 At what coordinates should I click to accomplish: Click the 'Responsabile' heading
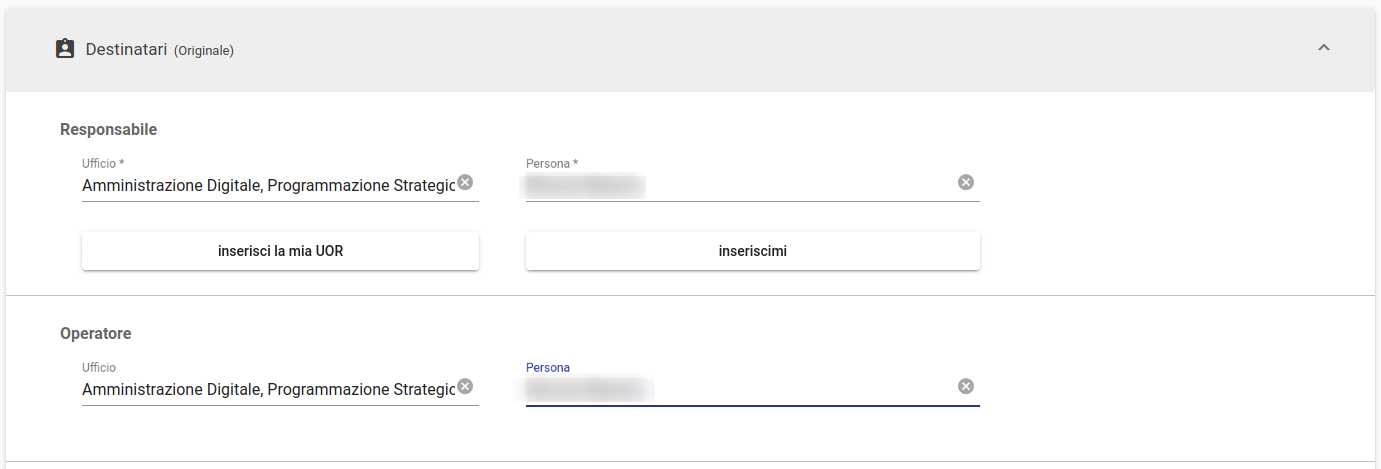coord(108,129)
